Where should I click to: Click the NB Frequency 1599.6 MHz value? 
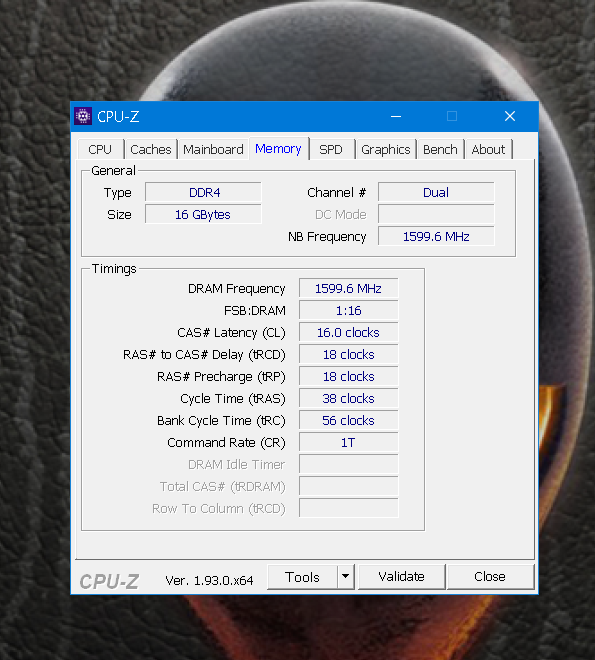(436, 237)
